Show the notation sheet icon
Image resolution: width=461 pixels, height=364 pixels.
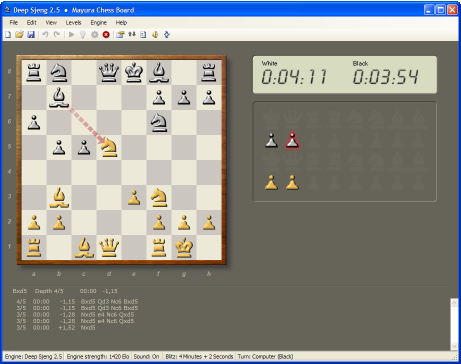[x=143, y=35]
